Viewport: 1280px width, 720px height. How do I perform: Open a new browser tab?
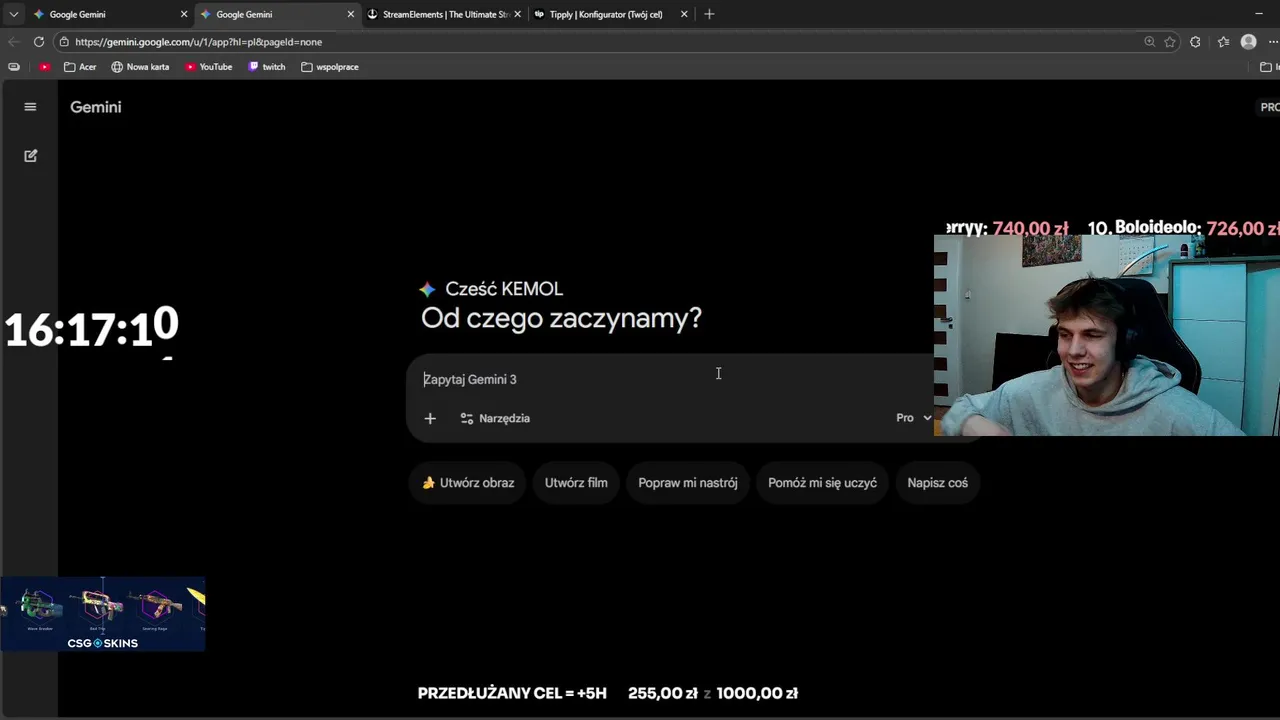[x=709, y=14]
